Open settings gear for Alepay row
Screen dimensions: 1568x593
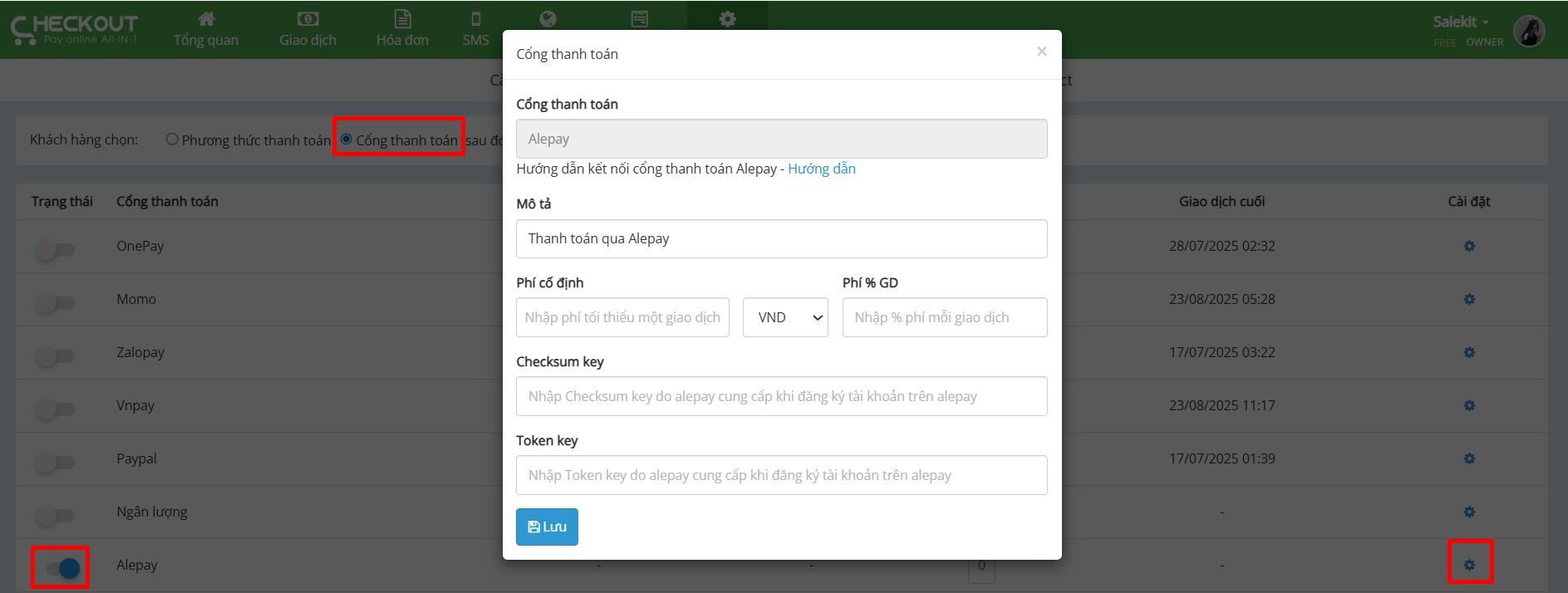pyautogui.click(x=1469, y=566)
